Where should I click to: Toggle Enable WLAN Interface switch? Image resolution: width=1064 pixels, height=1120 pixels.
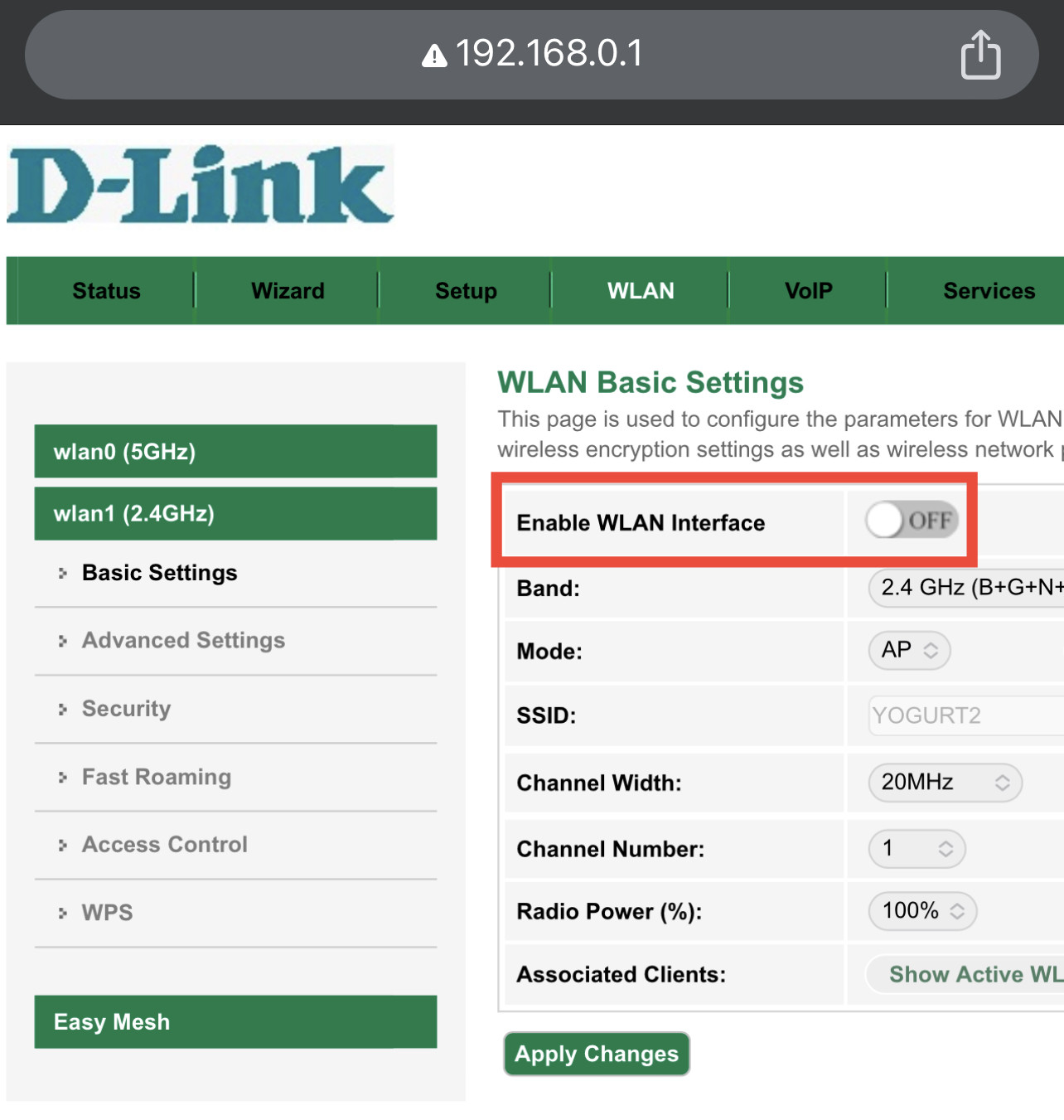pyautogui.click(x=912, y=521)
